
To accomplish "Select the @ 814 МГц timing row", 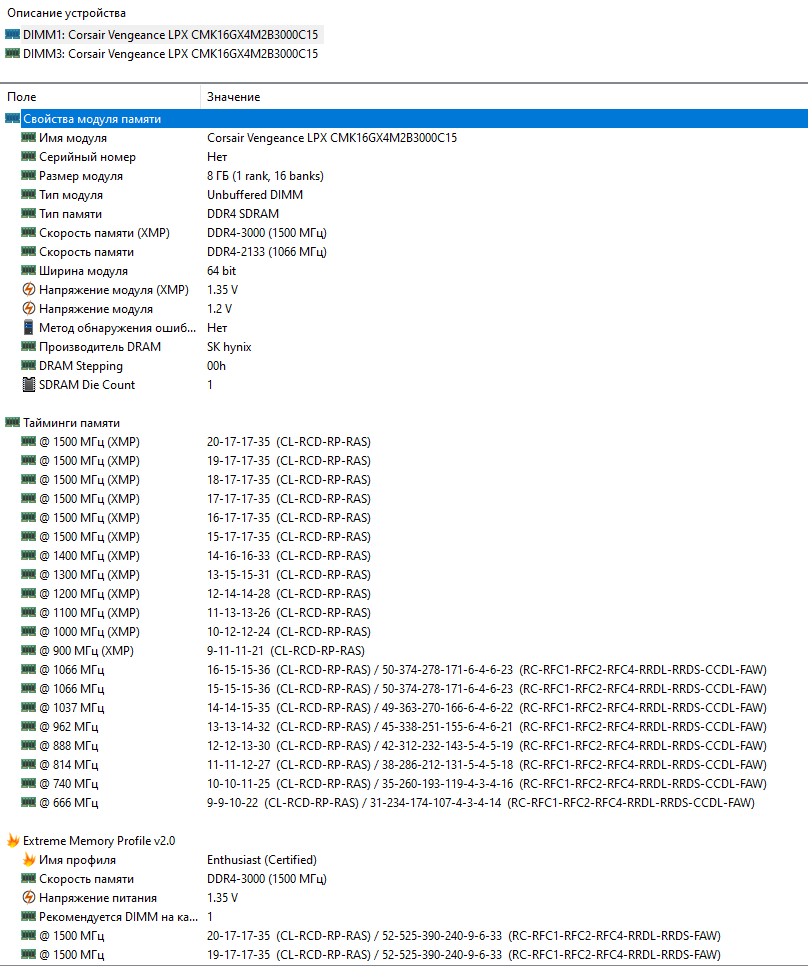I will [404, 765].
